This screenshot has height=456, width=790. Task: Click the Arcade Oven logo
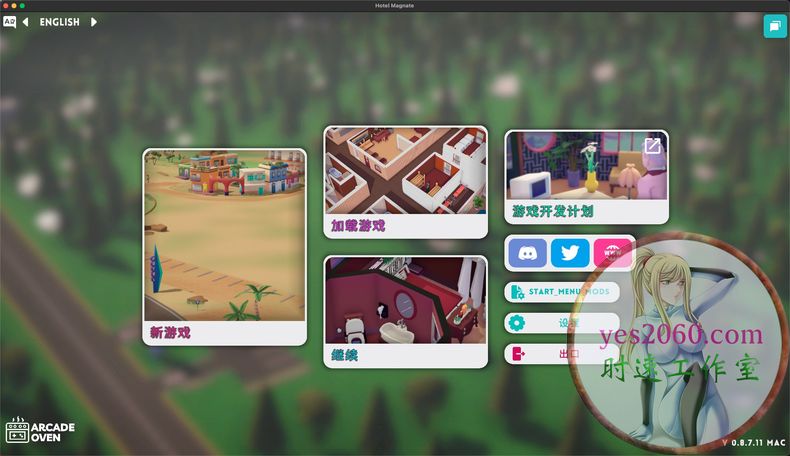40,431
